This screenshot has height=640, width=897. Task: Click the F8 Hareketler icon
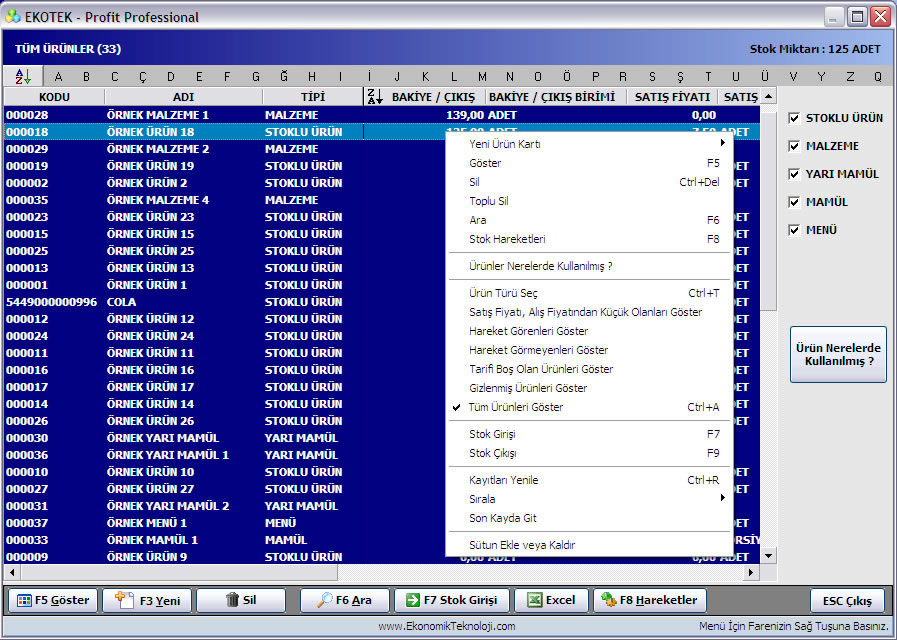click(x=609, y=600)
